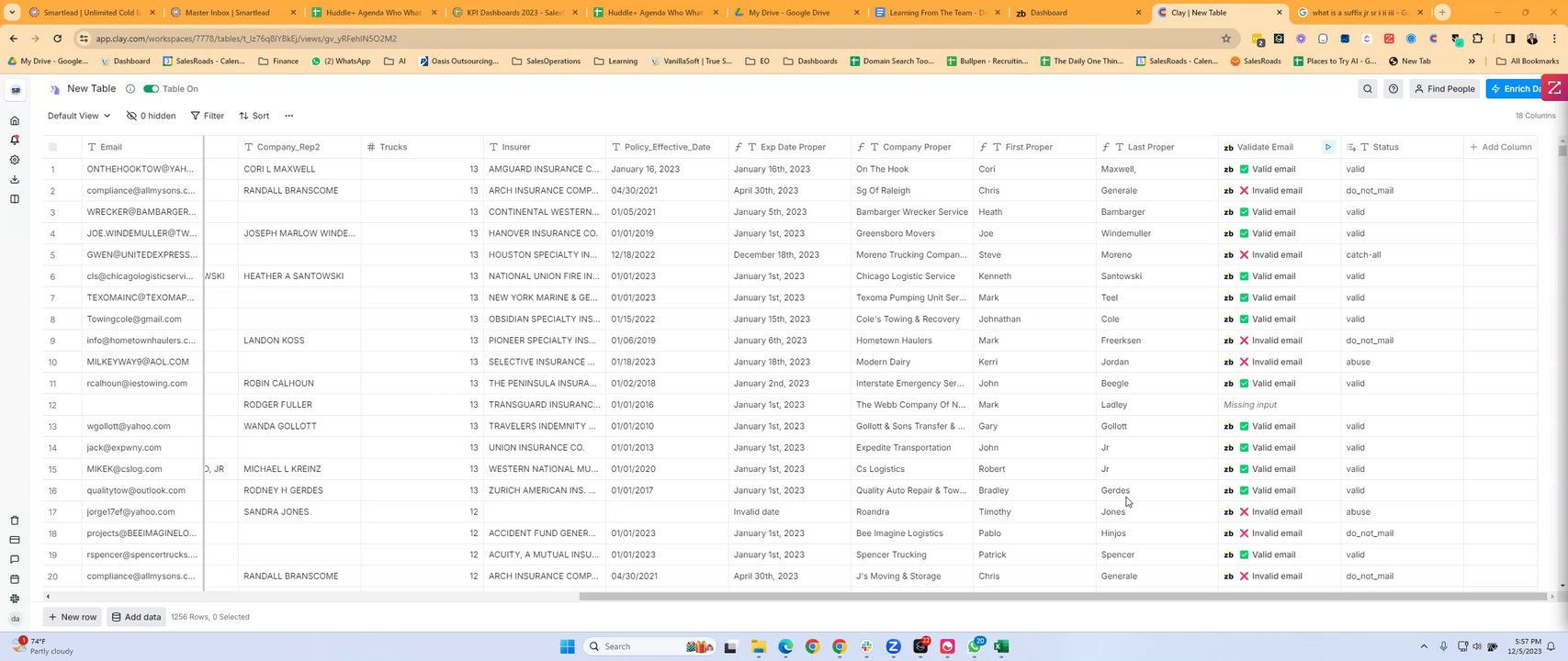Viewport: 1568px width, 661px height.
Task: Click the table info icon beside New Table
Action: tap(130, 89)
